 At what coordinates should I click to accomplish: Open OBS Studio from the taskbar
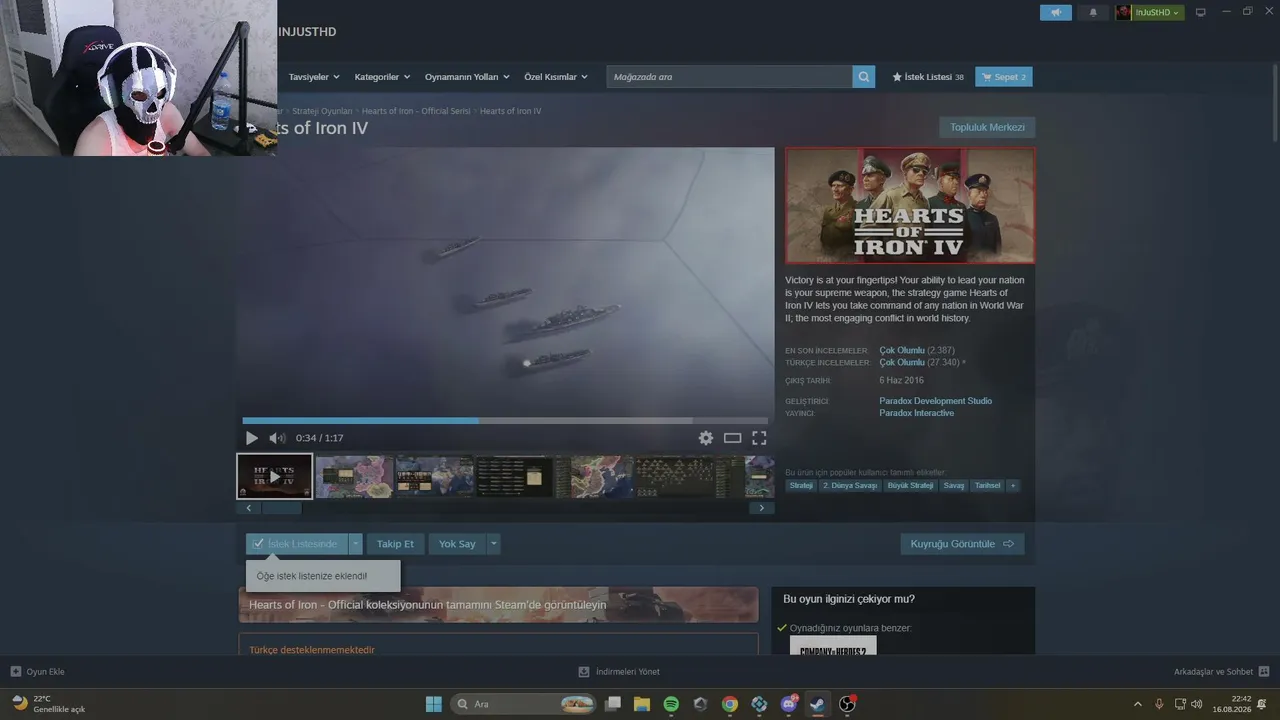(x=847, y=704)
